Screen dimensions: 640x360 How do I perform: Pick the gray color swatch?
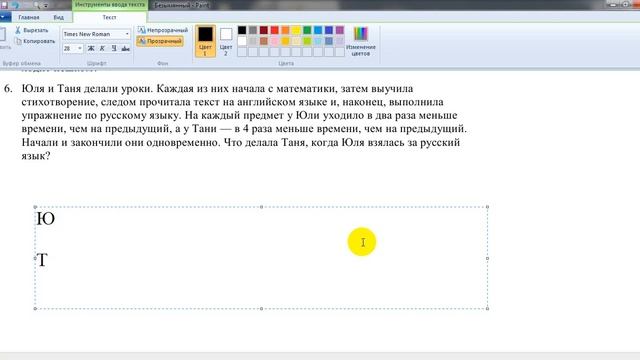click(x=253, y=30)
